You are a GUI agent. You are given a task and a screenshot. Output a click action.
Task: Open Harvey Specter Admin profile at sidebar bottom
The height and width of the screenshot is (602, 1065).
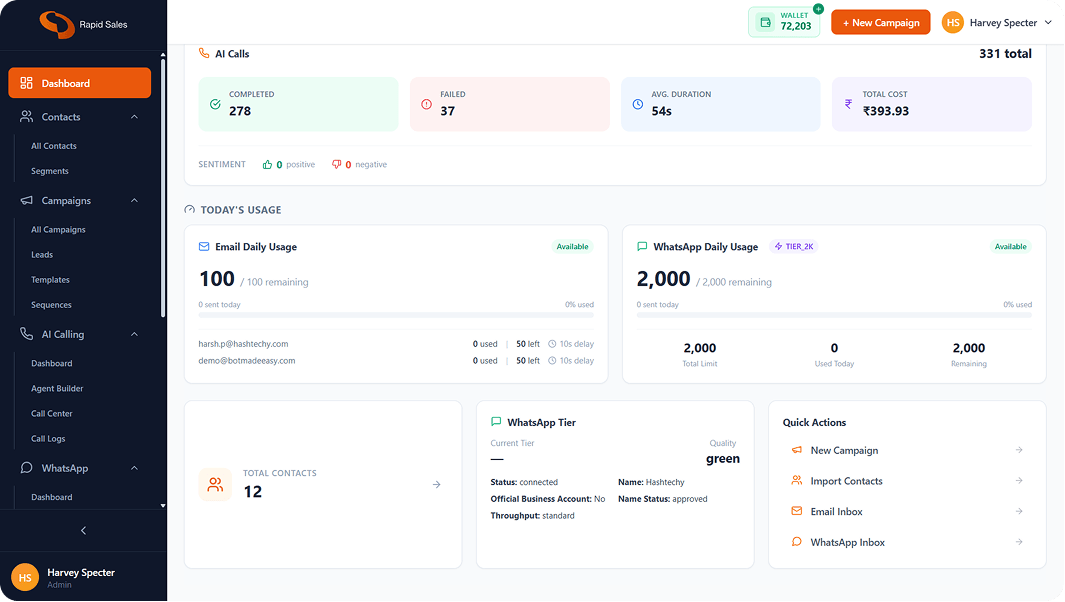point(83,578)
